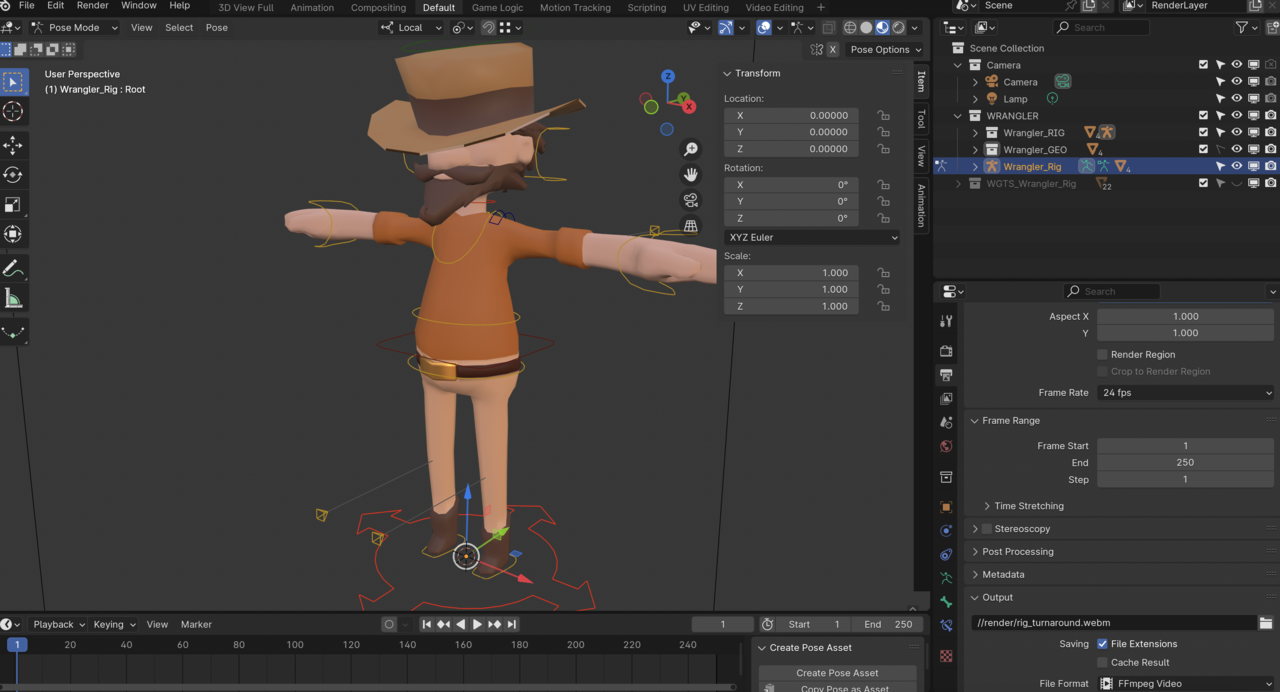Expand the Time Stretching section
The width and height of the screenshot is (1280, 692).
[1029, 506]
